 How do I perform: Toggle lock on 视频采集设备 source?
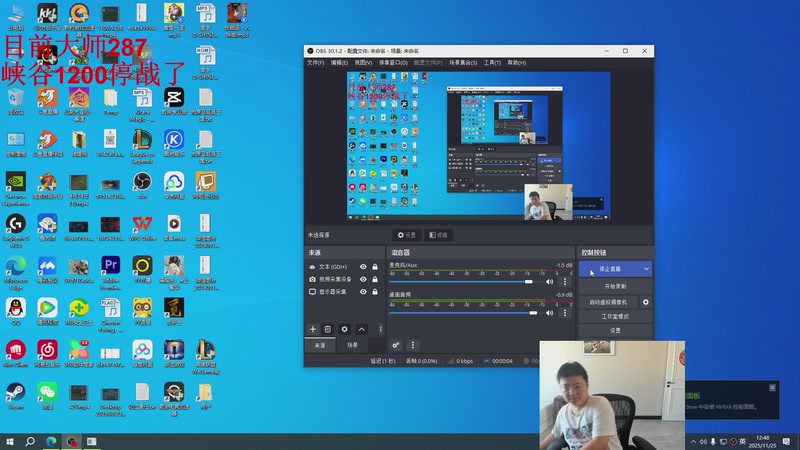click(x=375, y=279)
